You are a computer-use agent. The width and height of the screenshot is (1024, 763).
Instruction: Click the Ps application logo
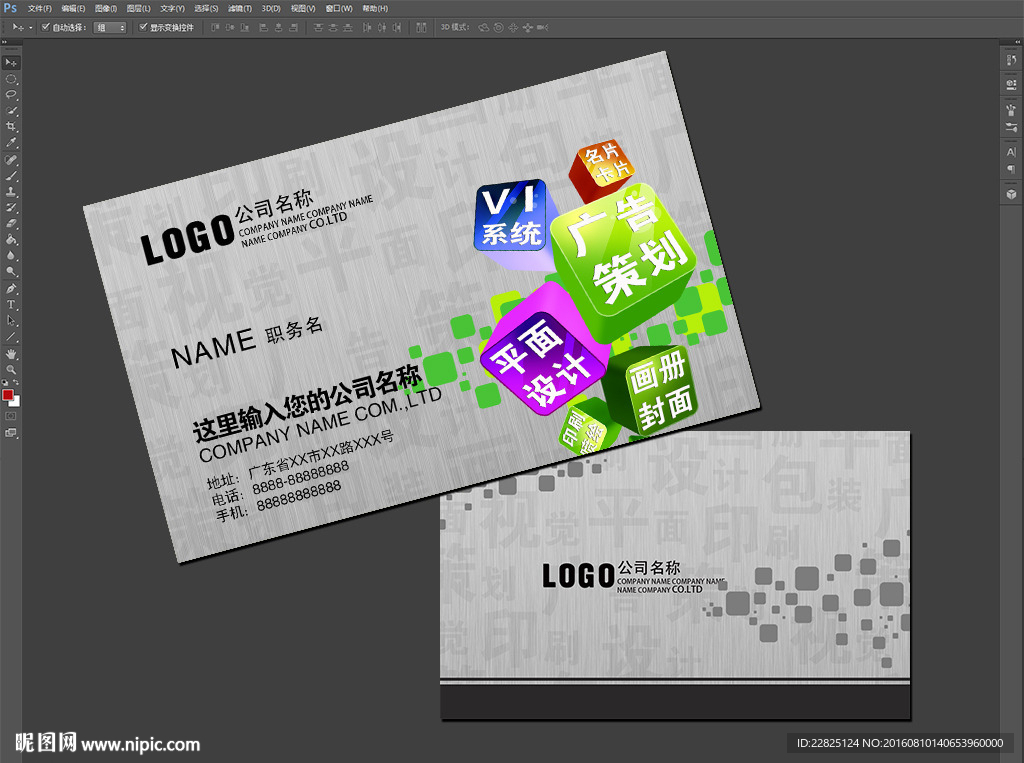(x=10, y=8)
